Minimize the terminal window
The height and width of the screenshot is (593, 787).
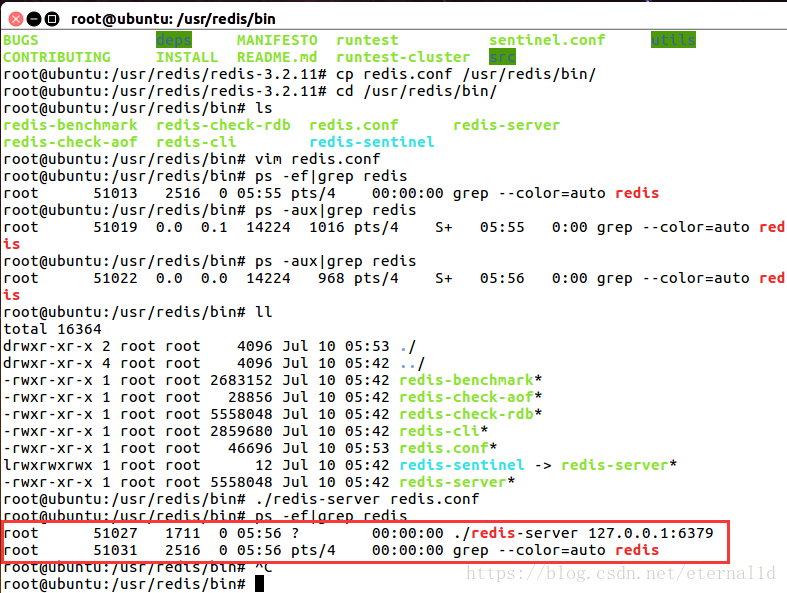(34, 19)
